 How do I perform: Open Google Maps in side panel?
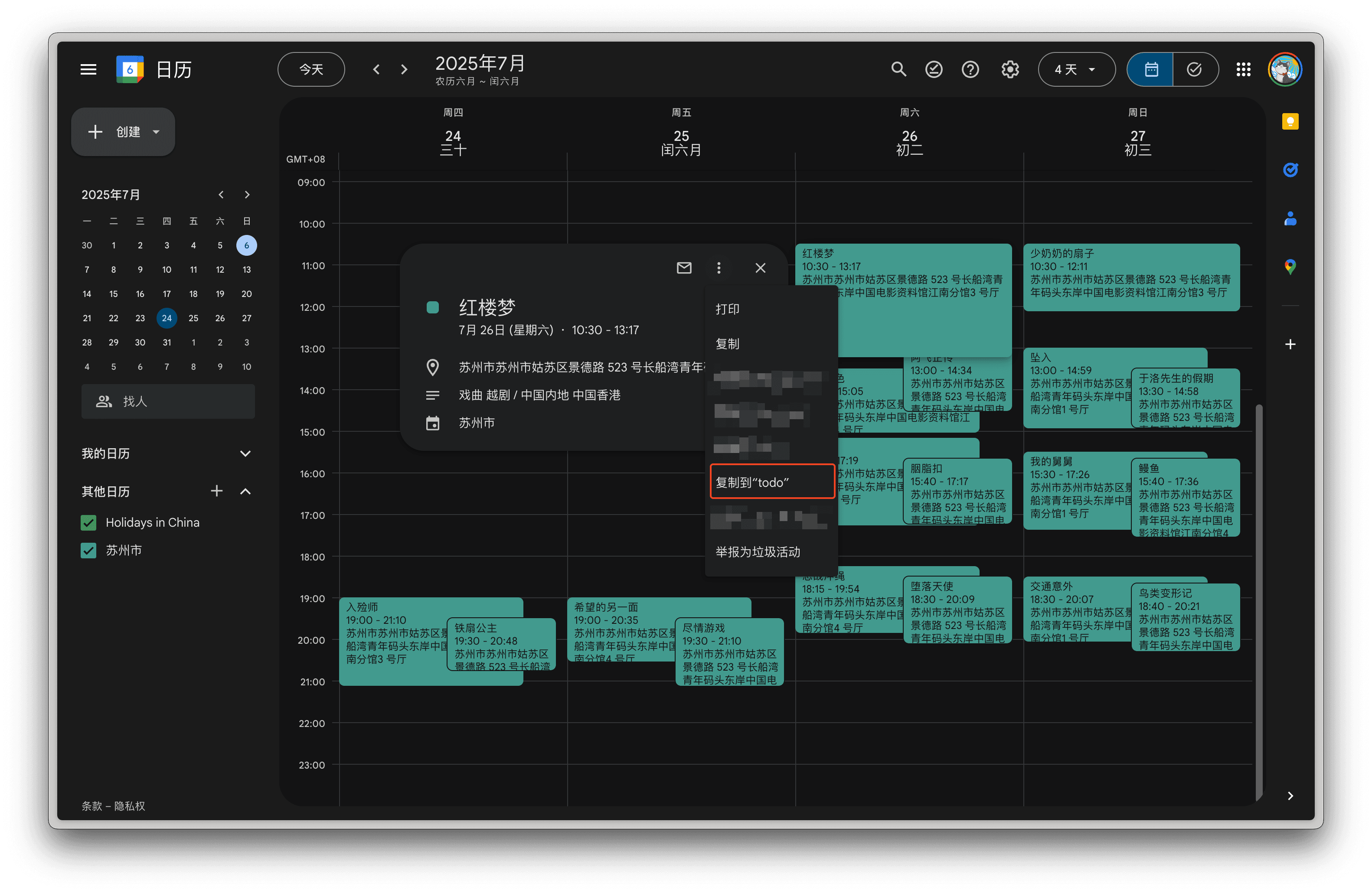[x=1290, y=267]
